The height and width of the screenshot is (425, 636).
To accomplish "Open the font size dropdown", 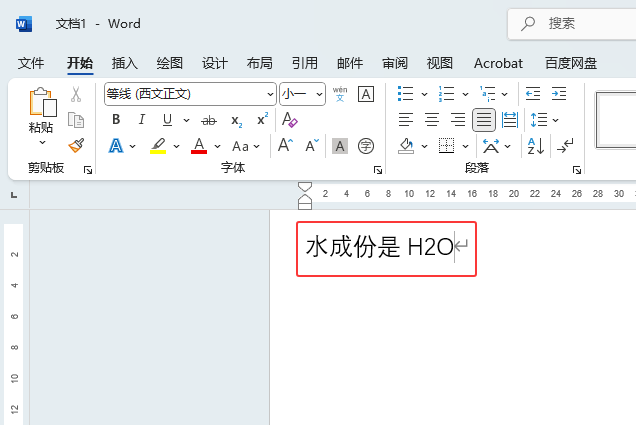I will tap(320, 94).
